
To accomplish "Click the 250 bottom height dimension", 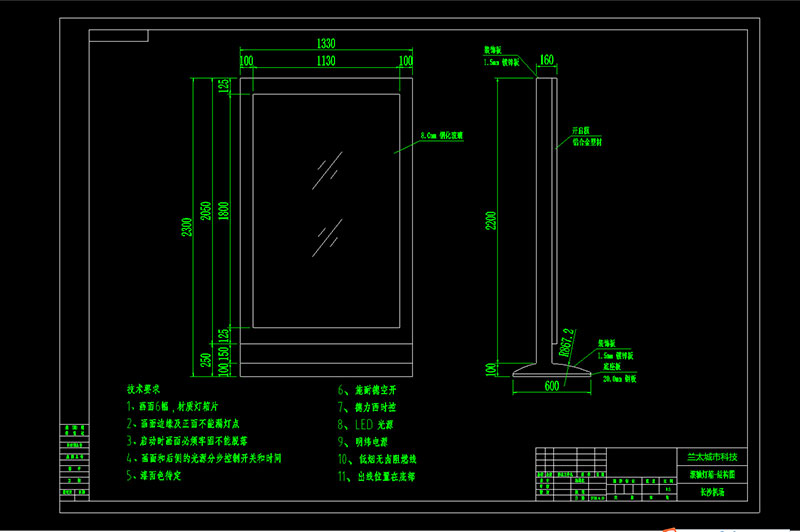I will point(205,359).
